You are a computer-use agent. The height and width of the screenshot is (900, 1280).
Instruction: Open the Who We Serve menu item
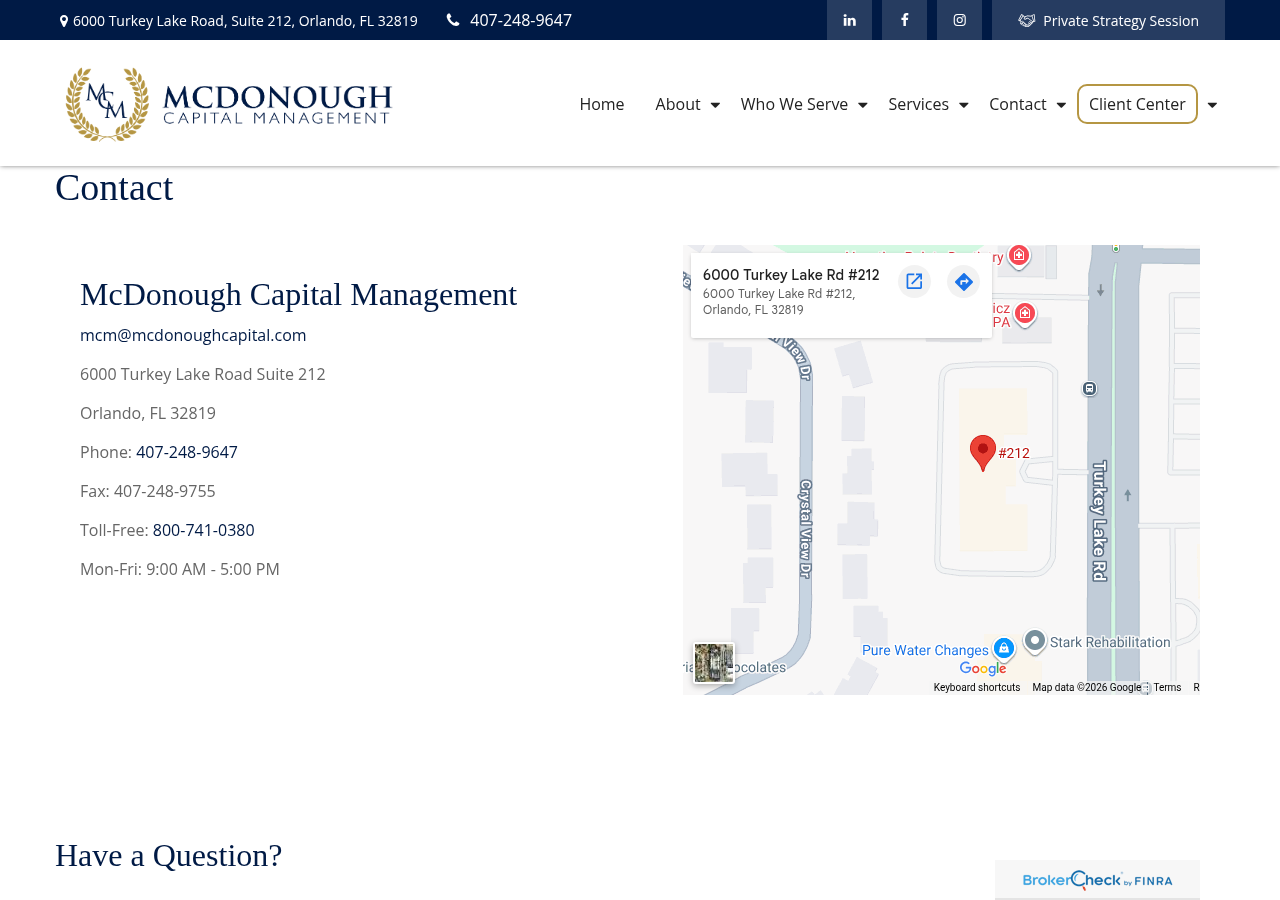pos(794,104)
